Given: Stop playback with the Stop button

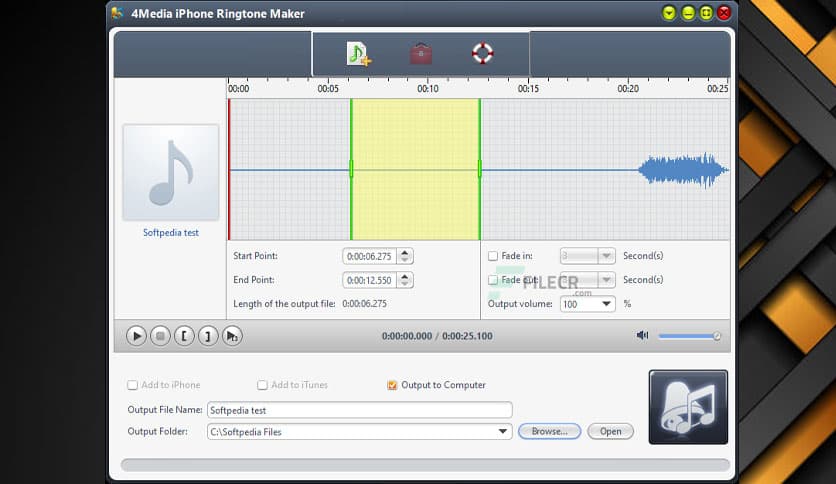Looking at the screenshot, I should [x=160, y=336].
